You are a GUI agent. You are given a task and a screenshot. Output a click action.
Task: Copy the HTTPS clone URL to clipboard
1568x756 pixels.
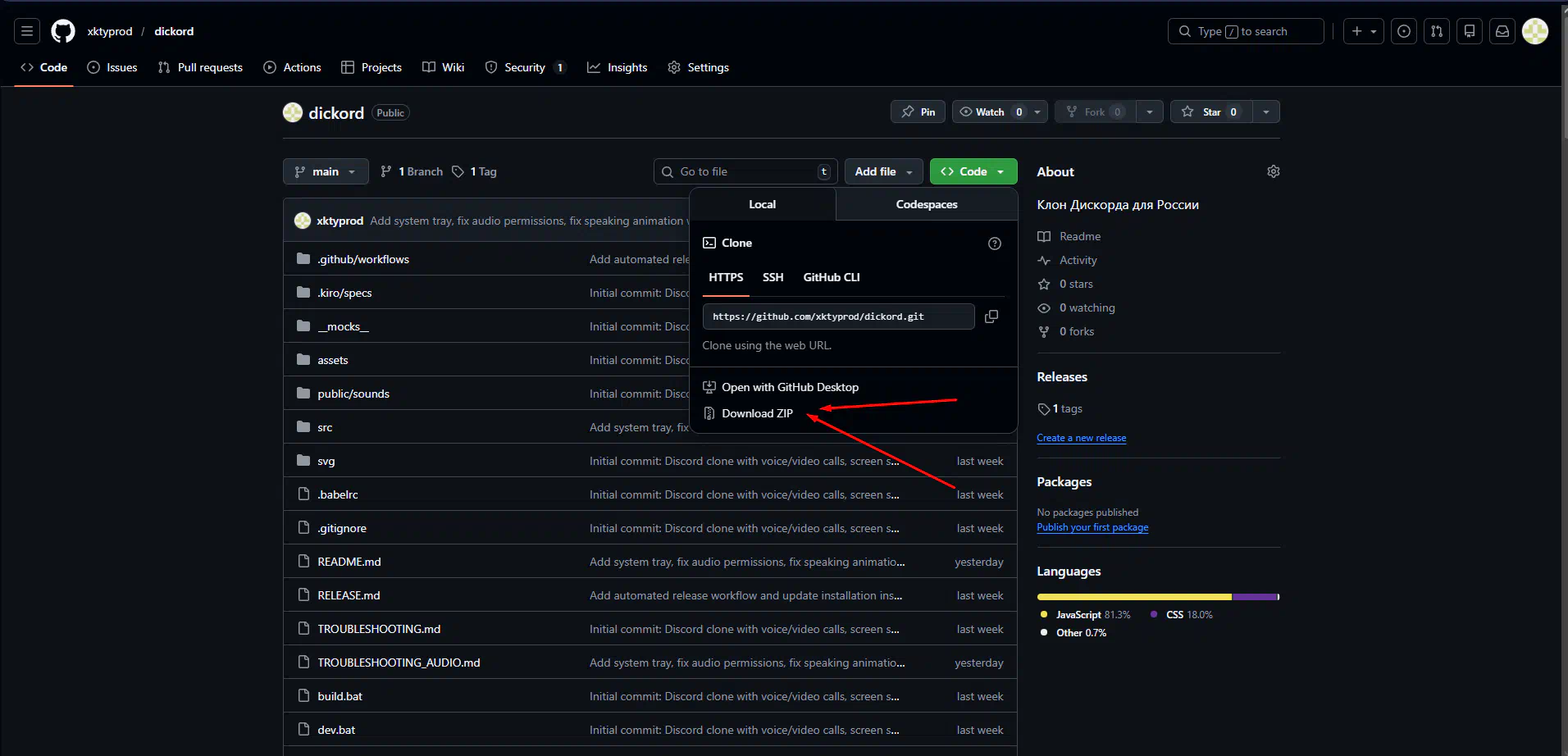[991, 317]
